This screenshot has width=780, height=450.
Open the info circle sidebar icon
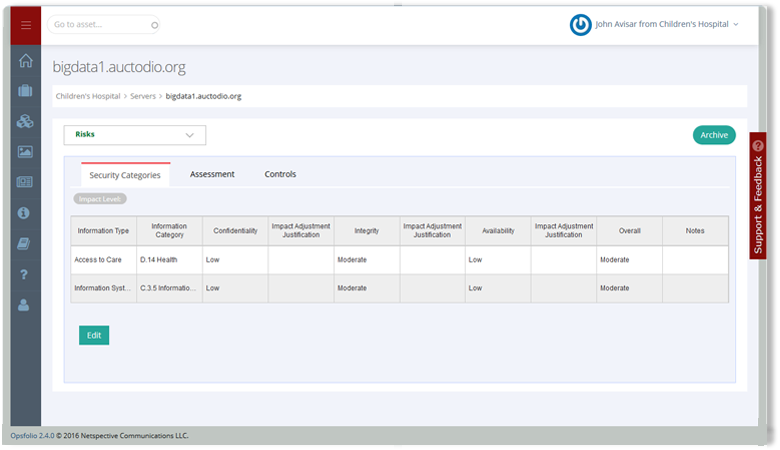pos(26,213)
